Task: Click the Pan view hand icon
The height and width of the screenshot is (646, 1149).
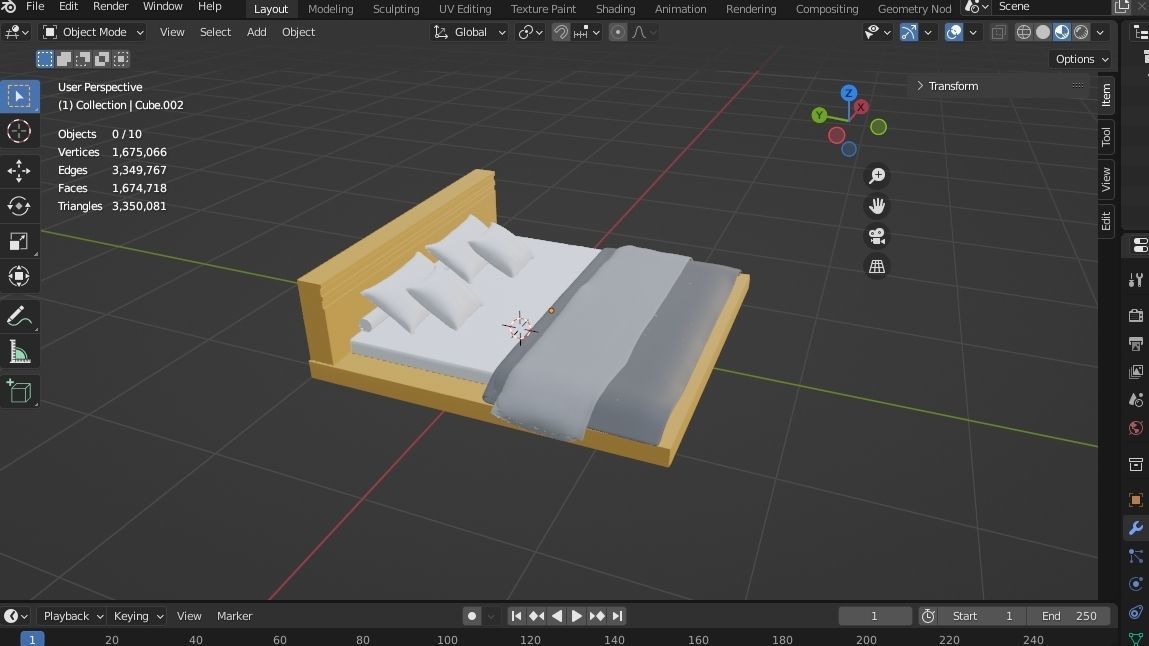Action: (x=876, y=206)
